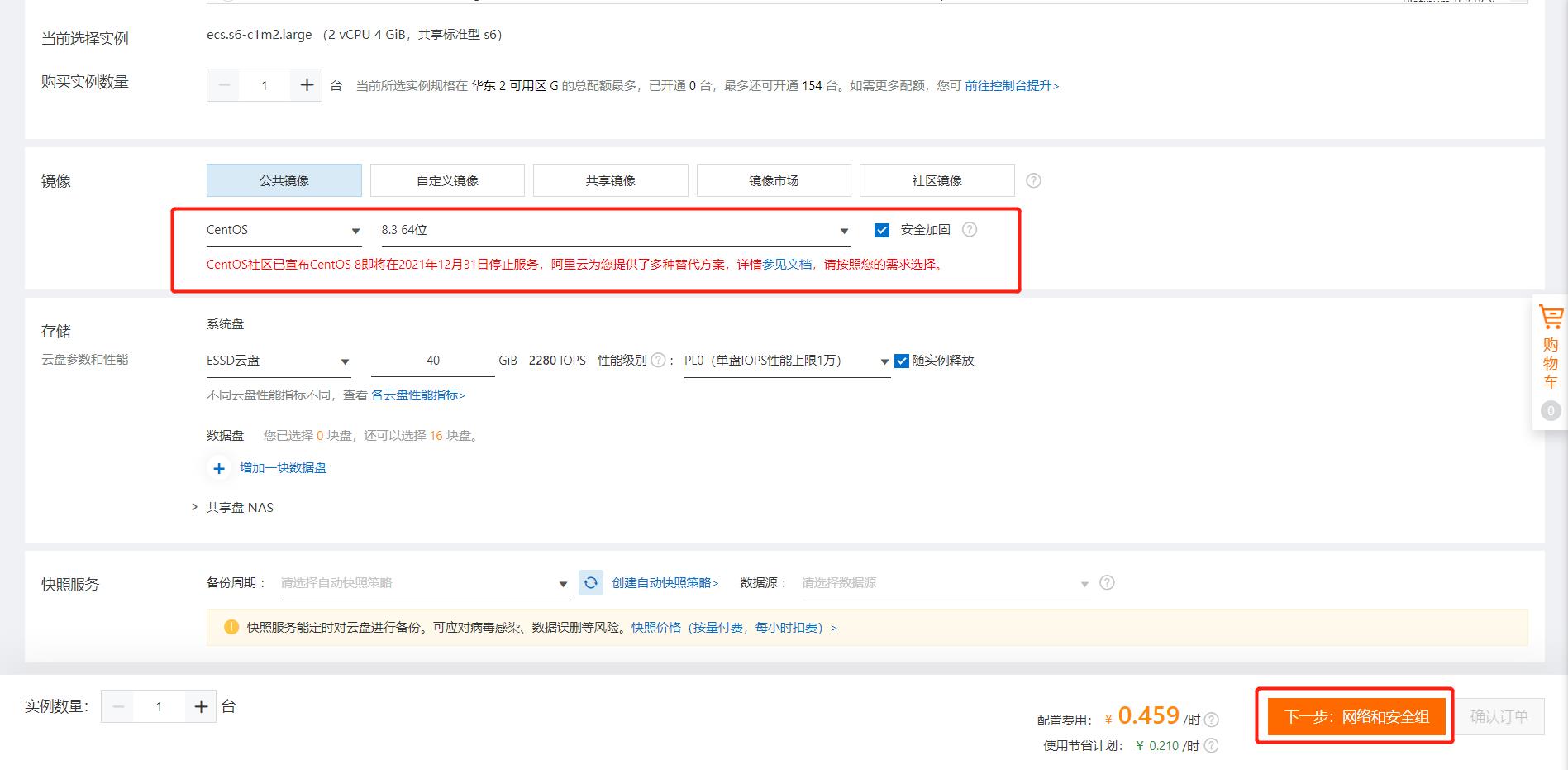Click the bottom instance count field
1568x770 pixels.
click(x=159, y=706)
